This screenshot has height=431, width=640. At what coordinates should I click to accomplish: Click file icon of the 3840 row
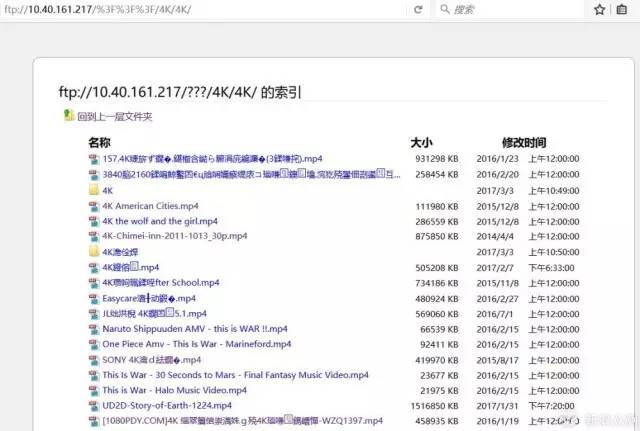(x=94, y=175)
